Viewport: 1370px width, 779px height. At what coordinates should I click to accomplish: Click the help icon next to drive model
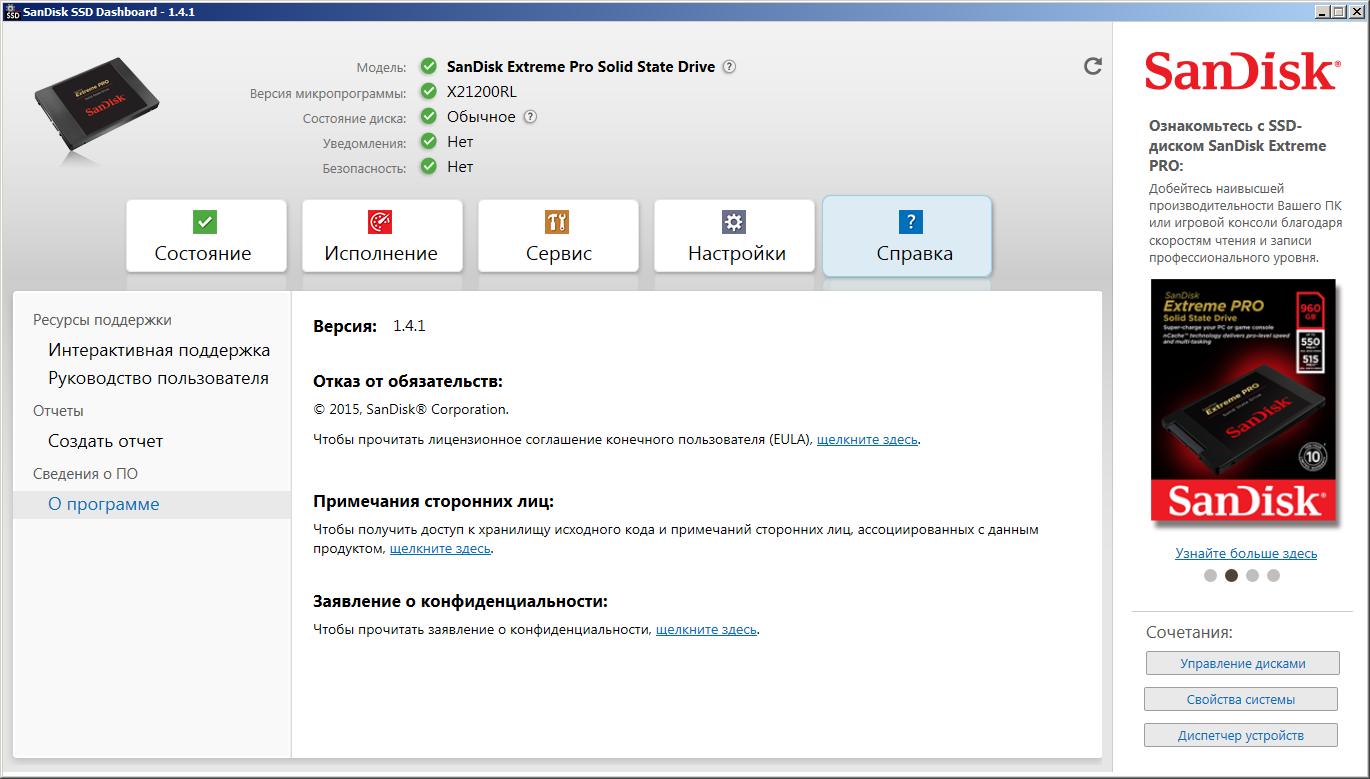click(730, 67)
